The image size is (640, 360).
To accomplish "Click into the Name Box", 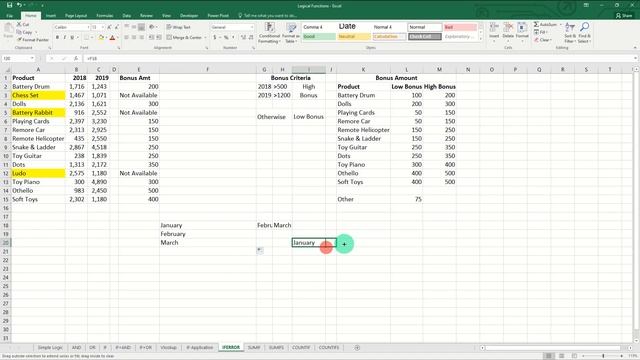I will 18,58.
